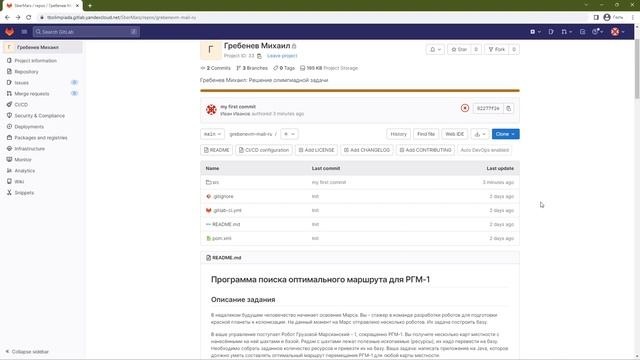Open CI/CD in sidebar
This screenshot has width=640, height=360.
pos(21,104)
